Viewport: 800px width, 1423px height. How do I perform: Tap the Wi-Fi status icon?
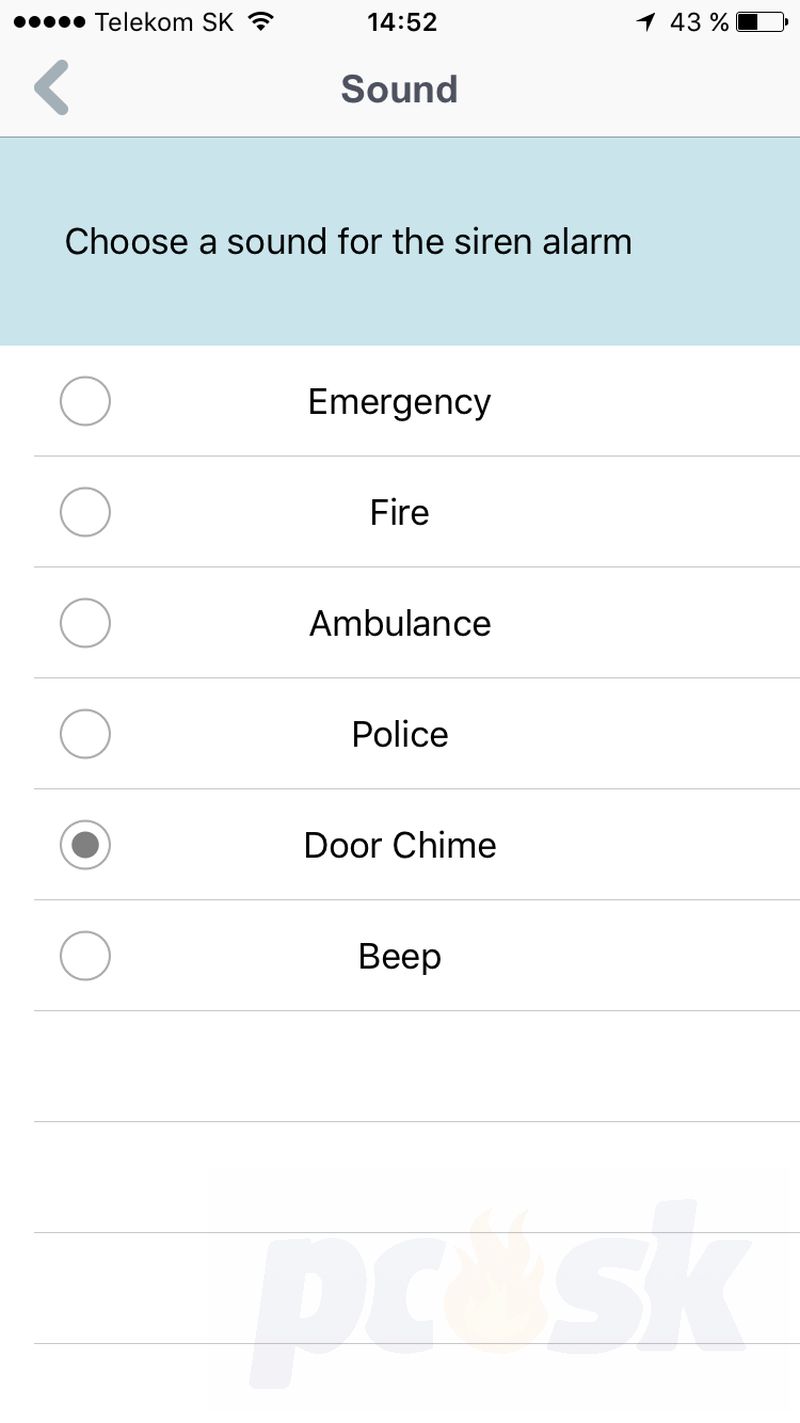[261, 21]
